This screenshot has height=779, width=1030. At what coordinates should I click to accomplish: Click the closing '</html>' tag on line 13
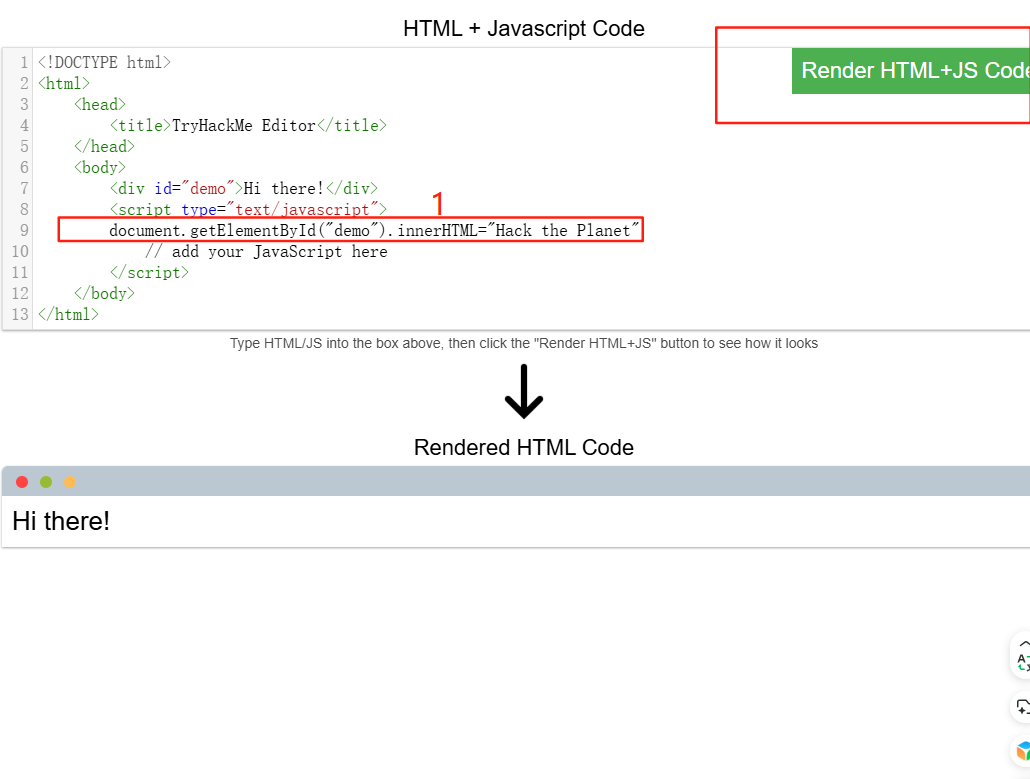pos(68,315)
